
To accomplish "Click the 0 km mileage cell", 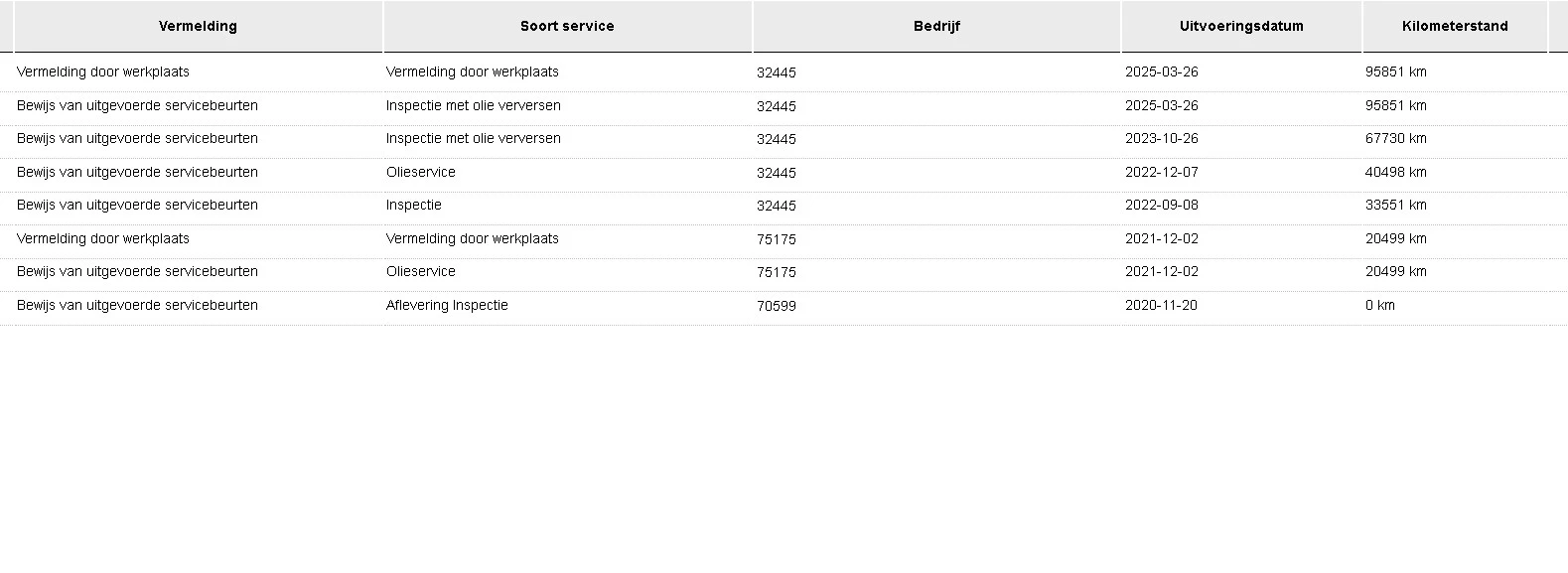I will pos(1379,306).
